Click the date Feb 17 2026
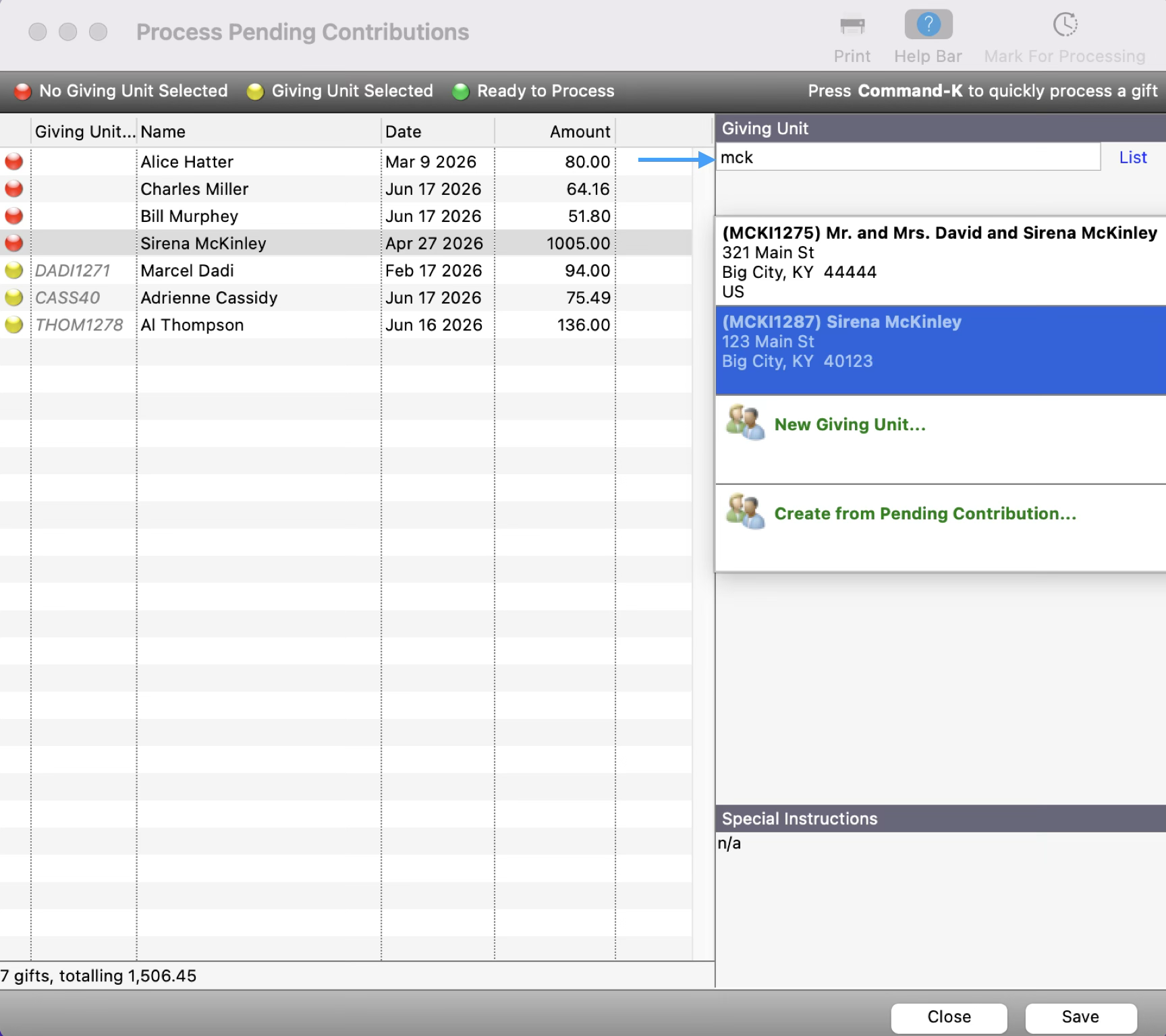 [433, 270]
